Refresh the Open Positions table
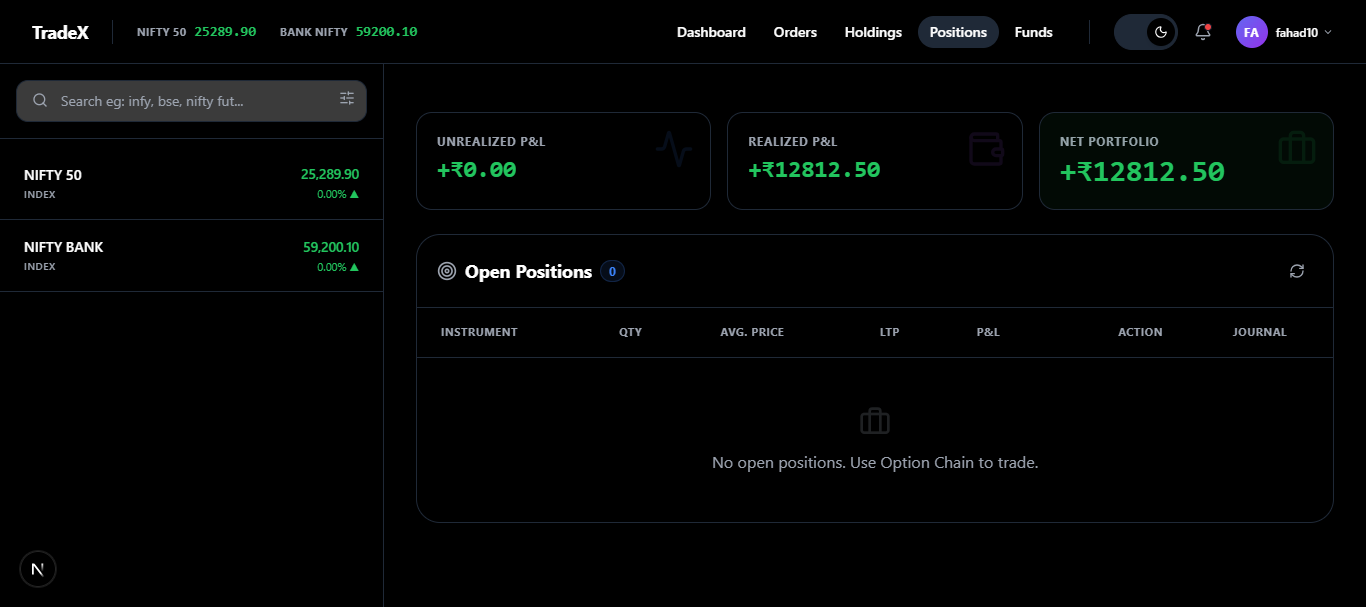 coord(1296,270)
